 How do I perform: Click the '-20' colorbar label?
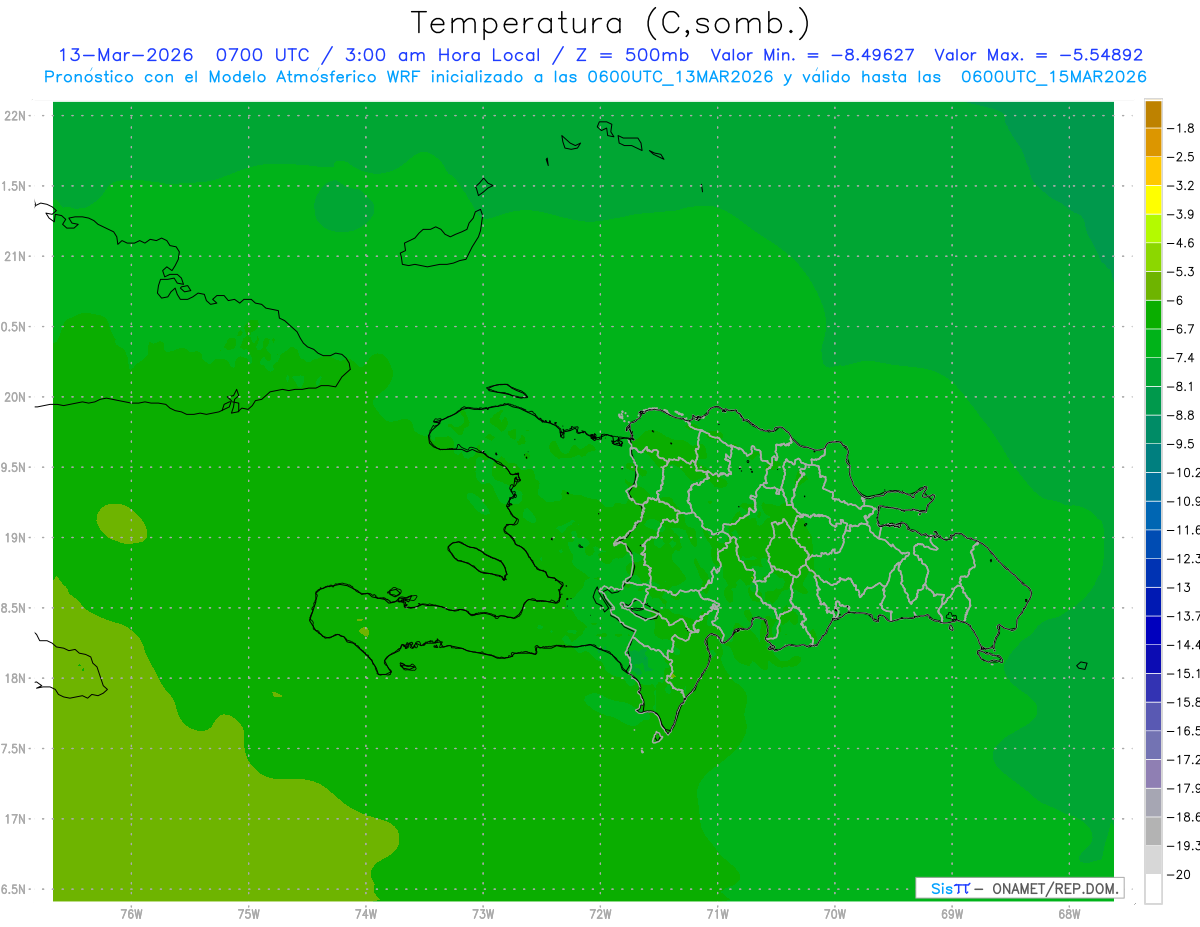(1179, 874)
